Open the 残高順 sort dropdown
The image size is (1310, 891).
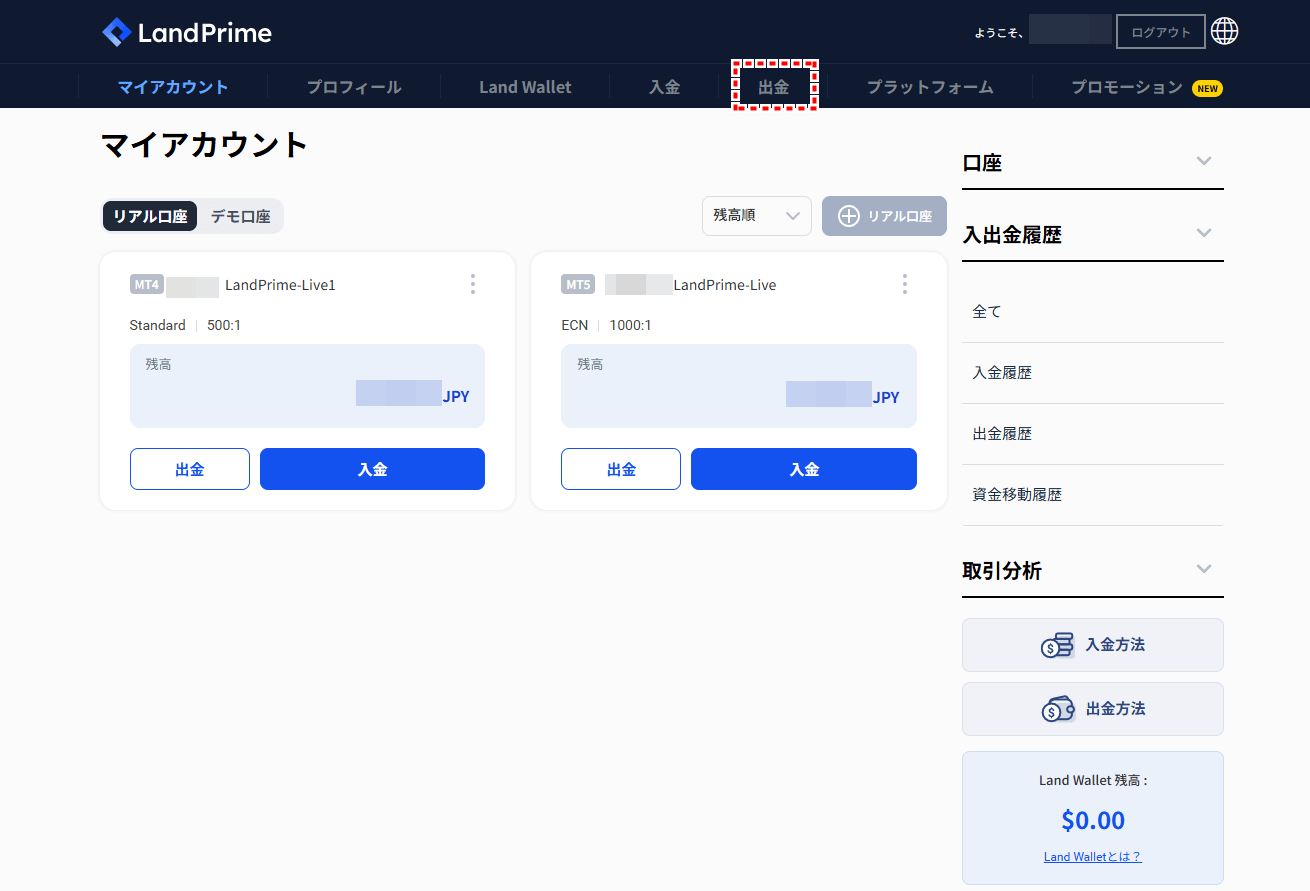click(757, 216)
